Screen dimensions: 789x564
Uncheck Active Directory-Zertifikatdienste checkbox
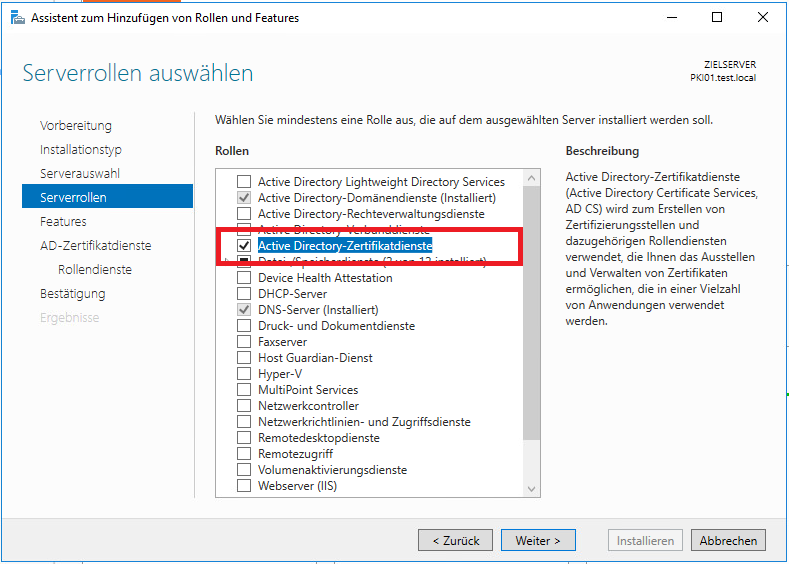click(x=244, y=246)
